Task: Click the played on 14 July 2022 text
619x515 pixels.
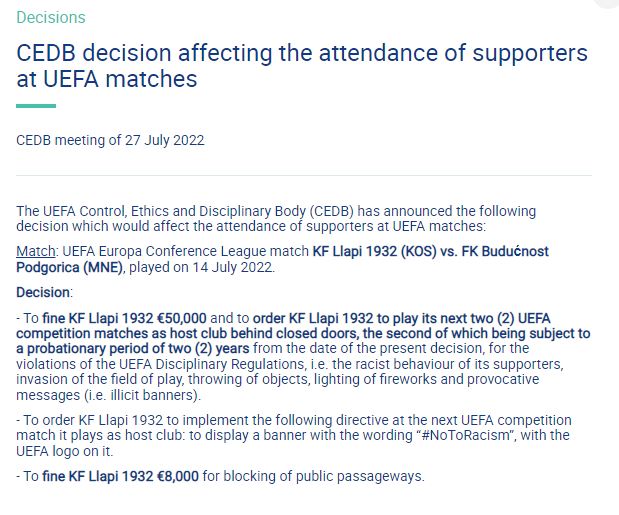Action: click(200, 267)
